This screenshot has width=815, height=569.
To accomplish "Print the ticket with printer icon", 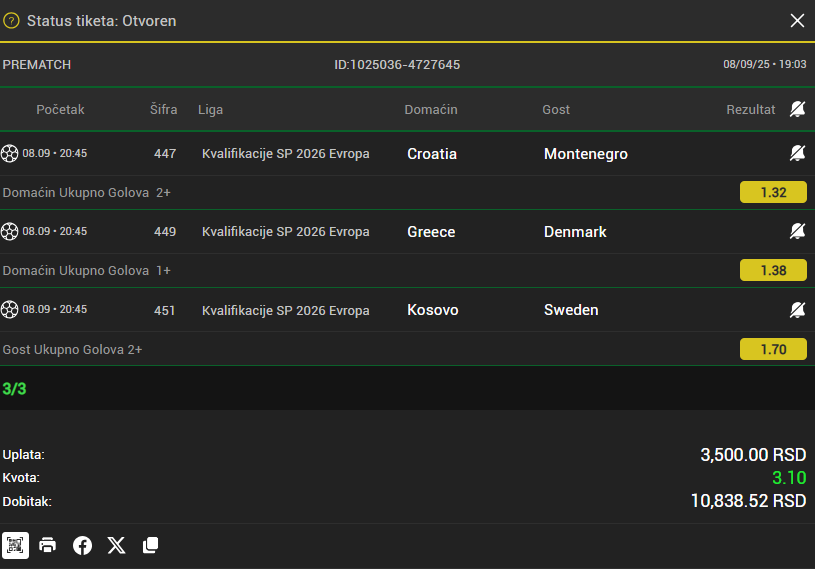I will click(x=47, y=545).
